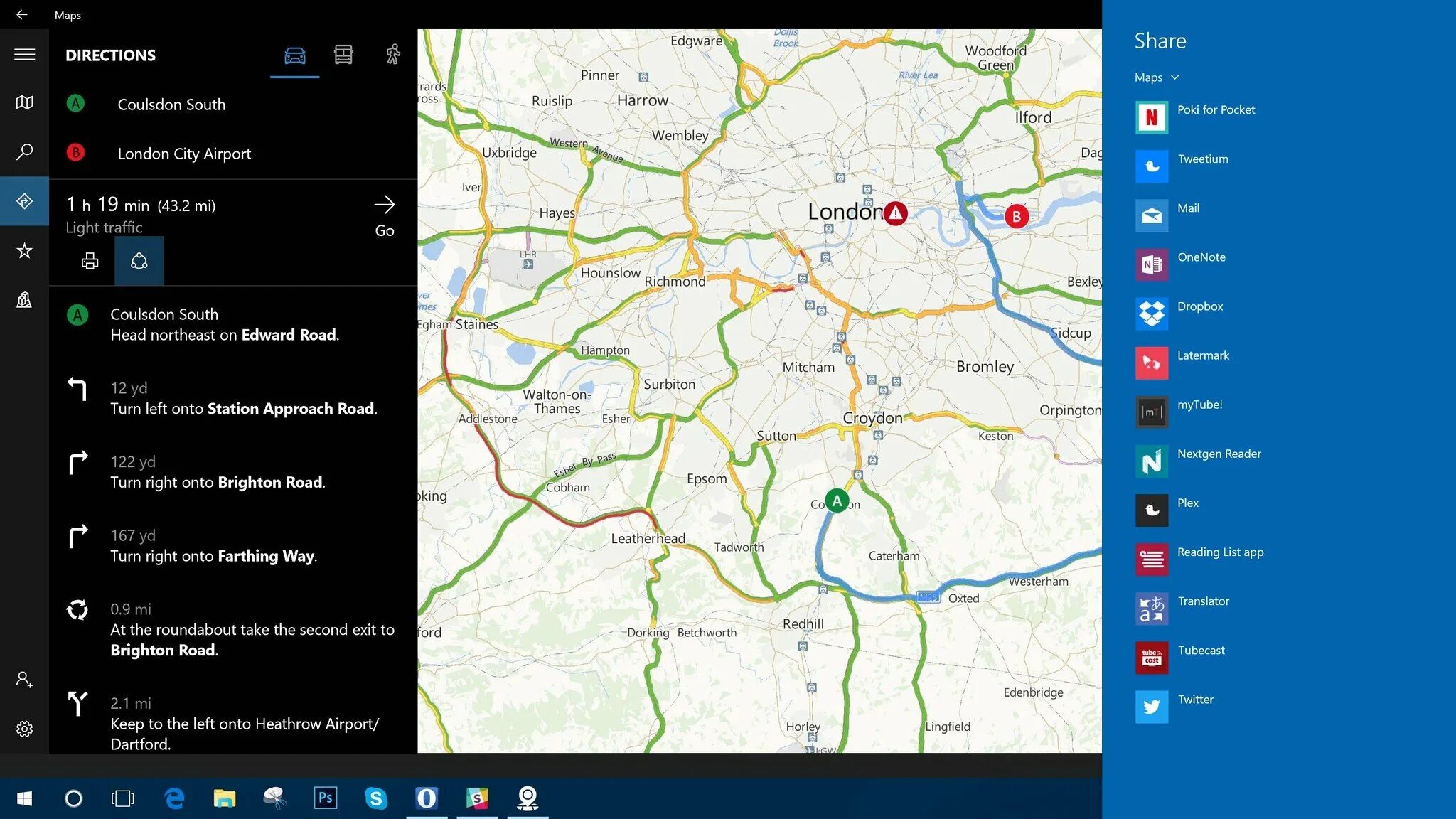Open Maps settings gear icon

tap(24, 729)
